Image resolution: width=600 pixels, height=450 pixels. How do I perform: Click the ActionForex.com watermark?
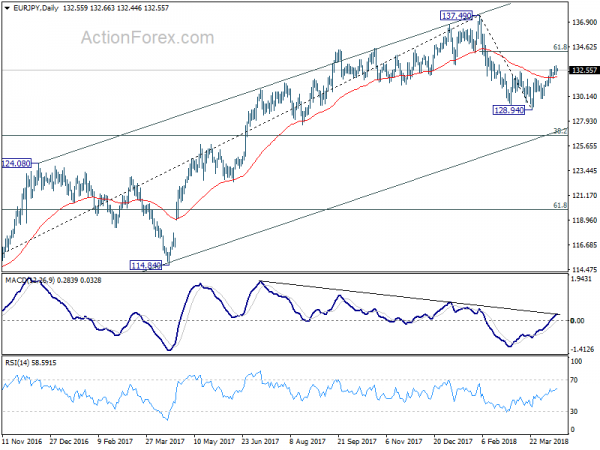[147, 38]
